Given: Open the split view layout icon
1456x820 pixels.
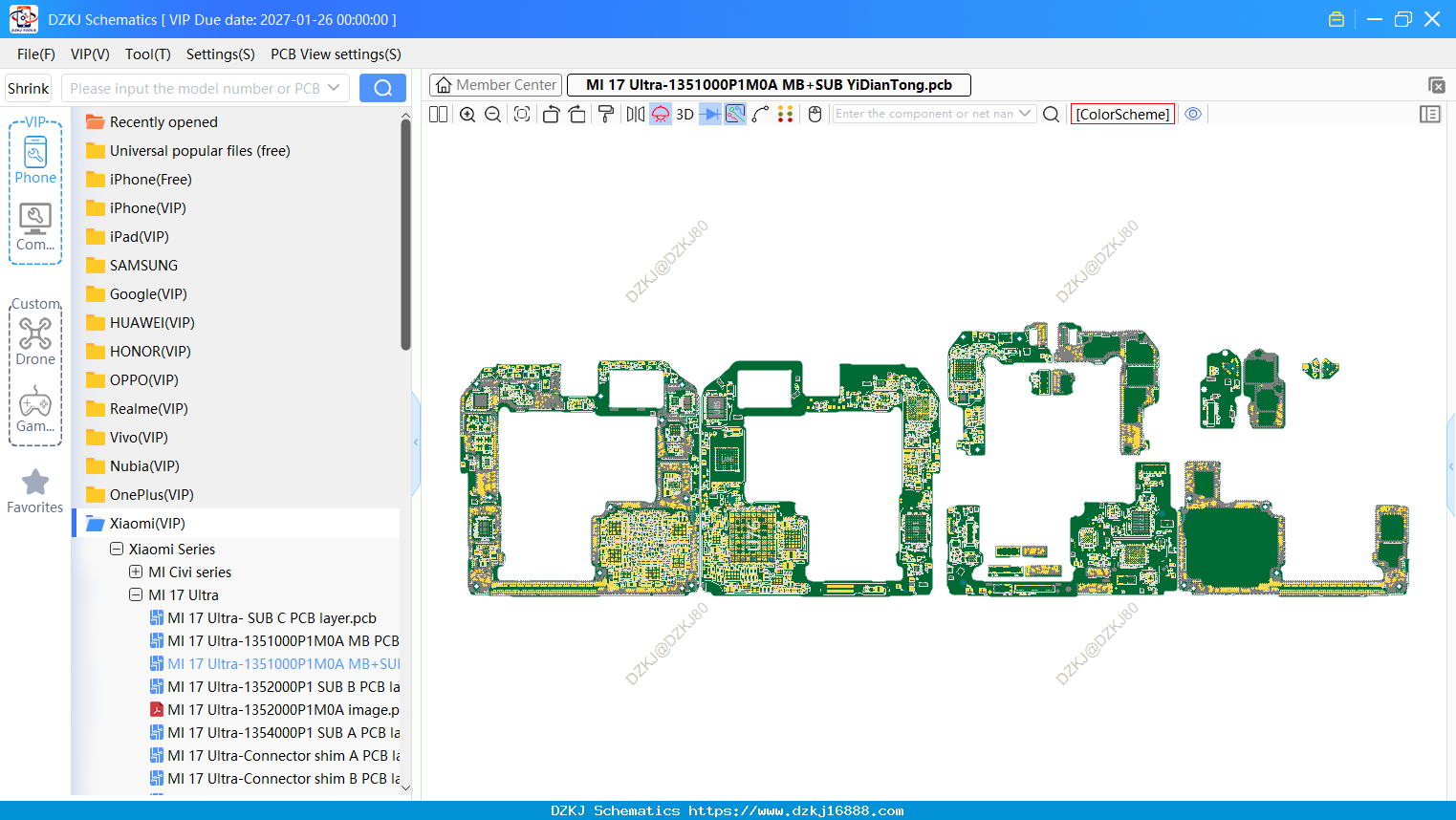Looking at the screenshot, I should (438, 114).
